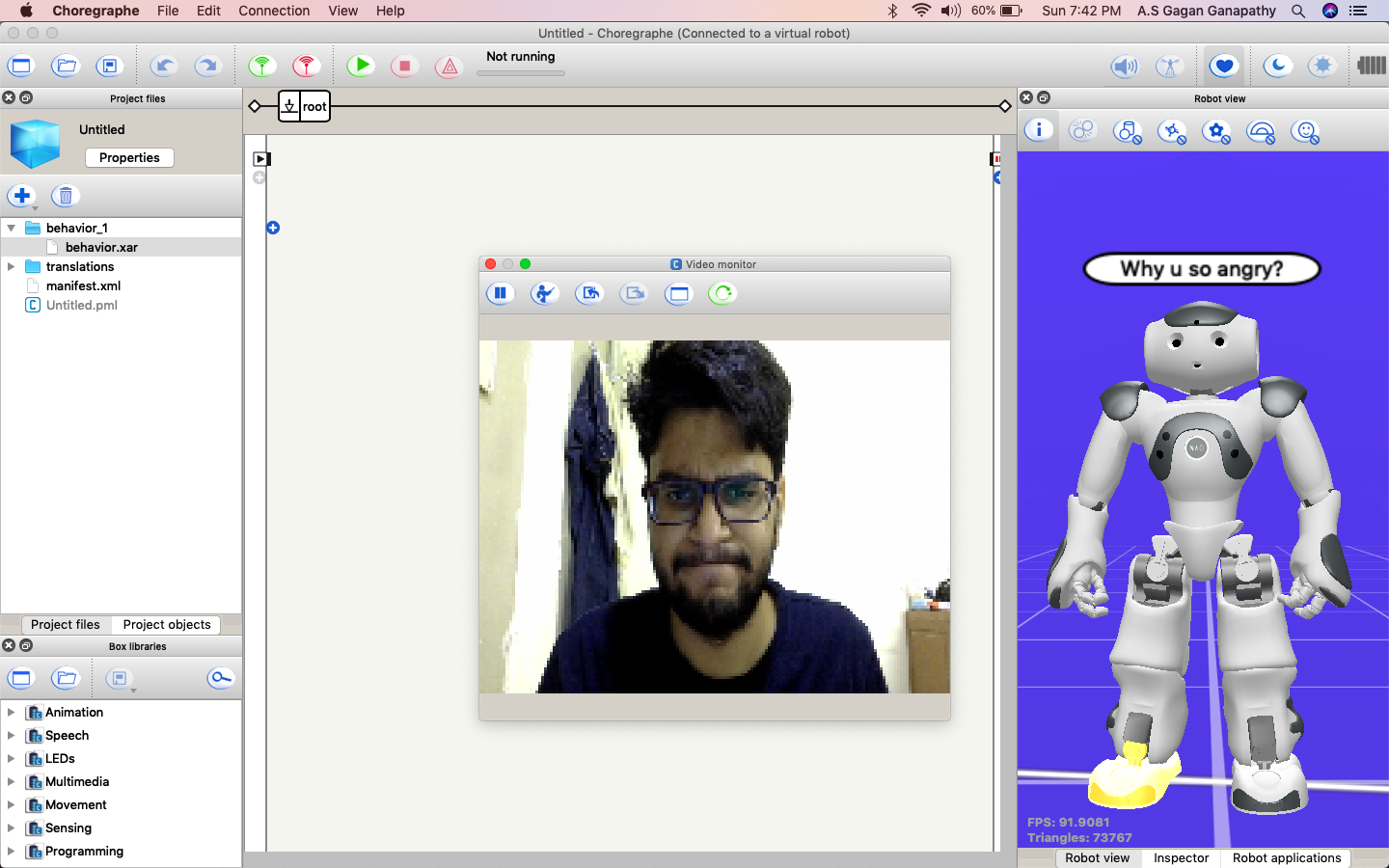
Task: Adjust the robot speaker volume icon
Action: pos(1125,67)
